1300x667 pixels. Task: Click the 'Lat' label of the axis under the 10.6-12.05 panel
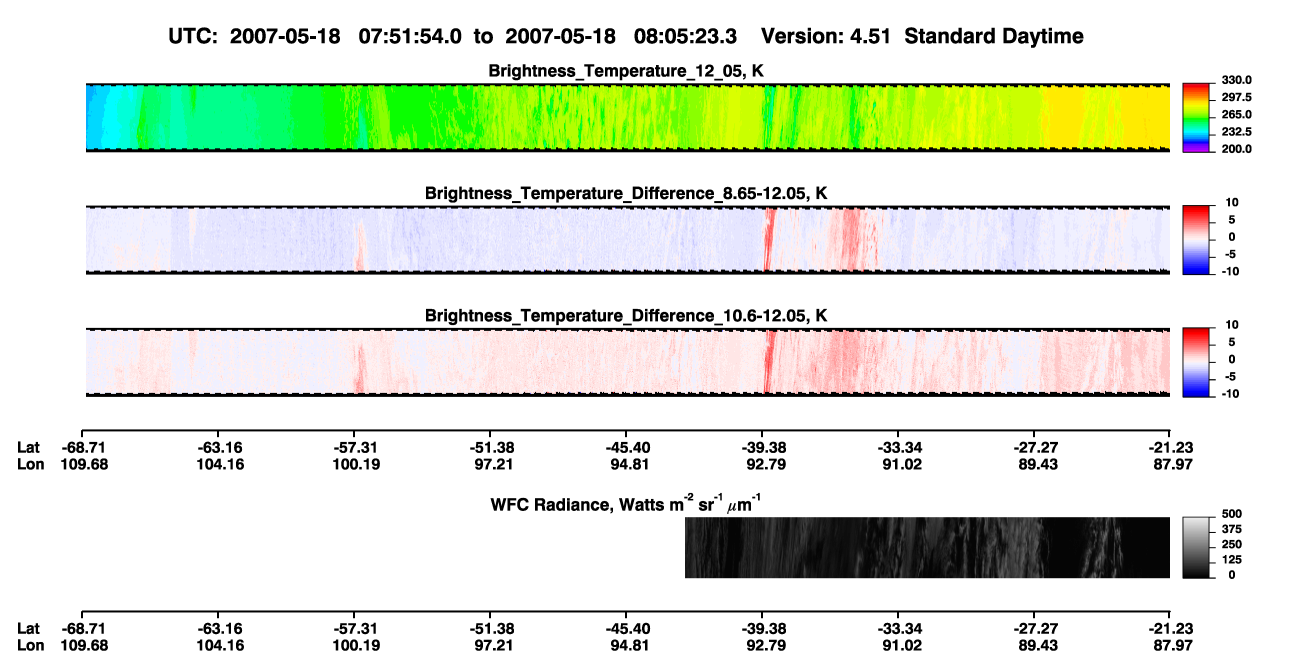tap(28, 447)
